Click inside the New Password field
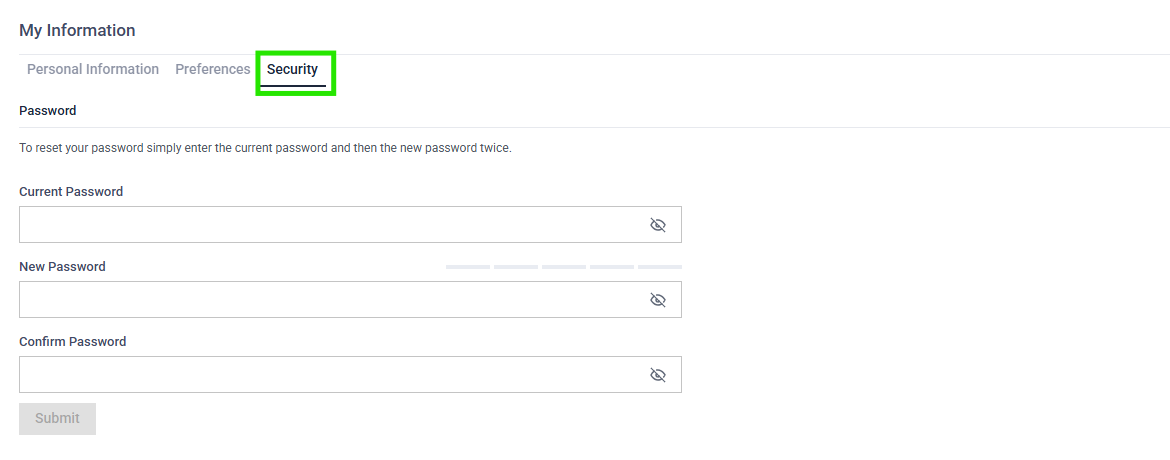The width and height of the screenshot is (1170, 460). point(330,300)
